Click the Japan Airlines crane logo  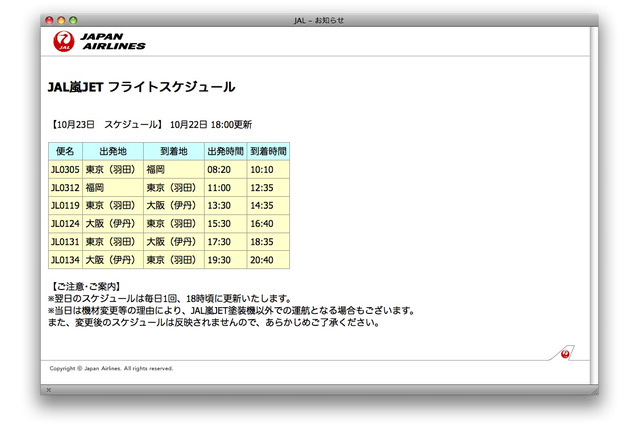(64, 41)
